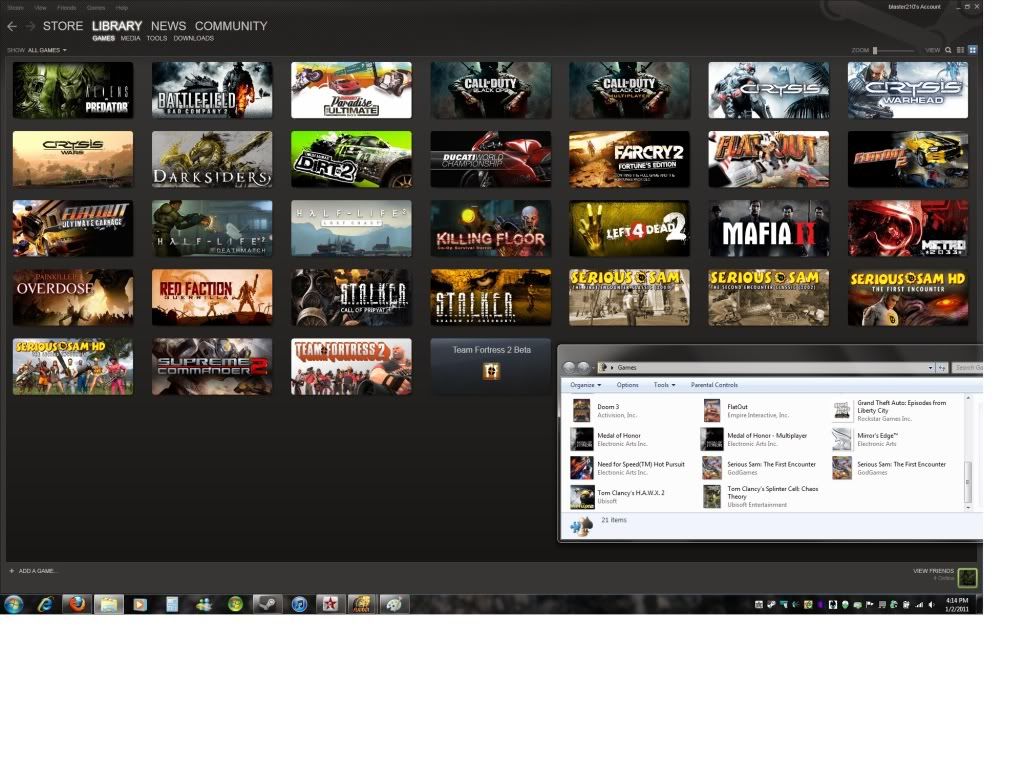Viewport: 1024px width, 768px height.
Task: Select Red Faction Guerrilla tile
Action: 212,297
